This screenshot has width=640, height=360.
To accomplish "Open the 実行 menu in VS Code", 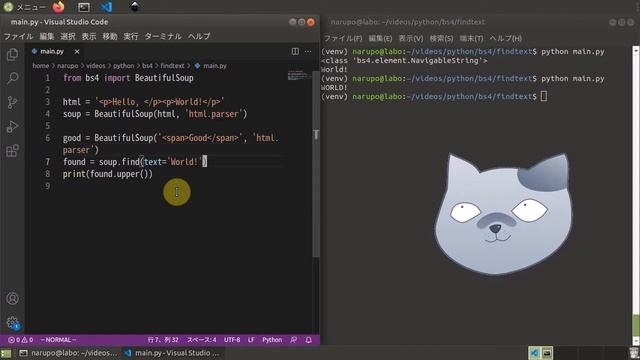I will click(x=131, y=36).
